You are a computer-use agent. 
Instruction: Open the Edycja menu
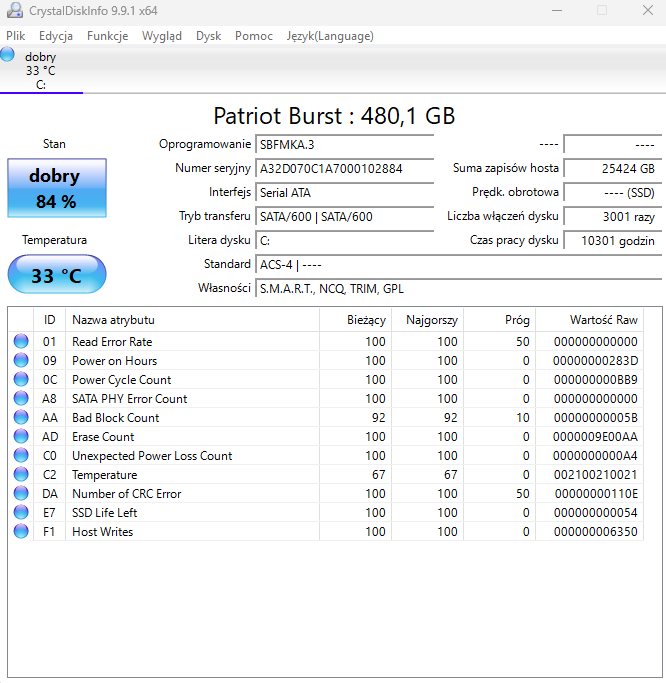pos(56,36)
